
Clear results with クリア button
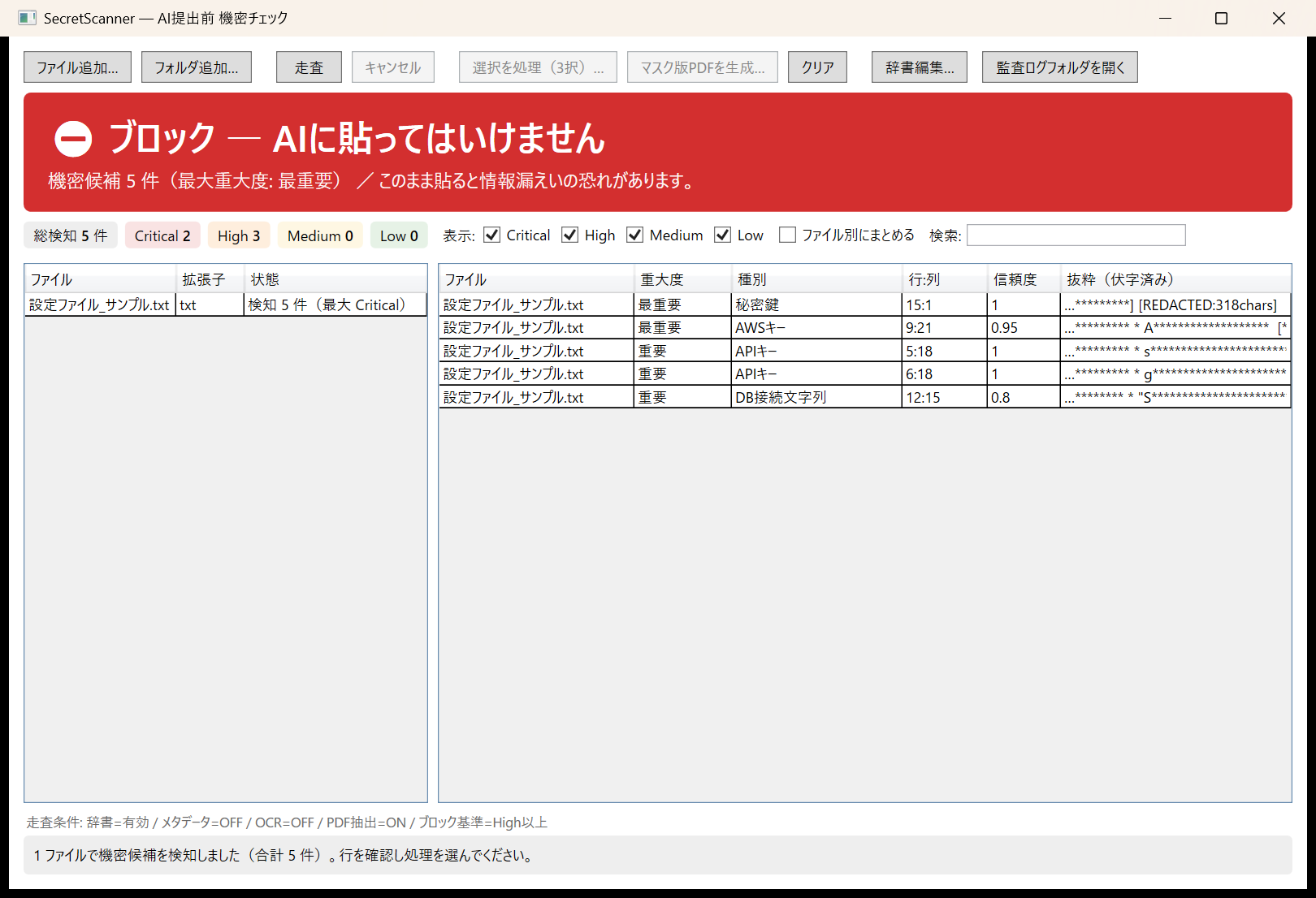[817, 67]
